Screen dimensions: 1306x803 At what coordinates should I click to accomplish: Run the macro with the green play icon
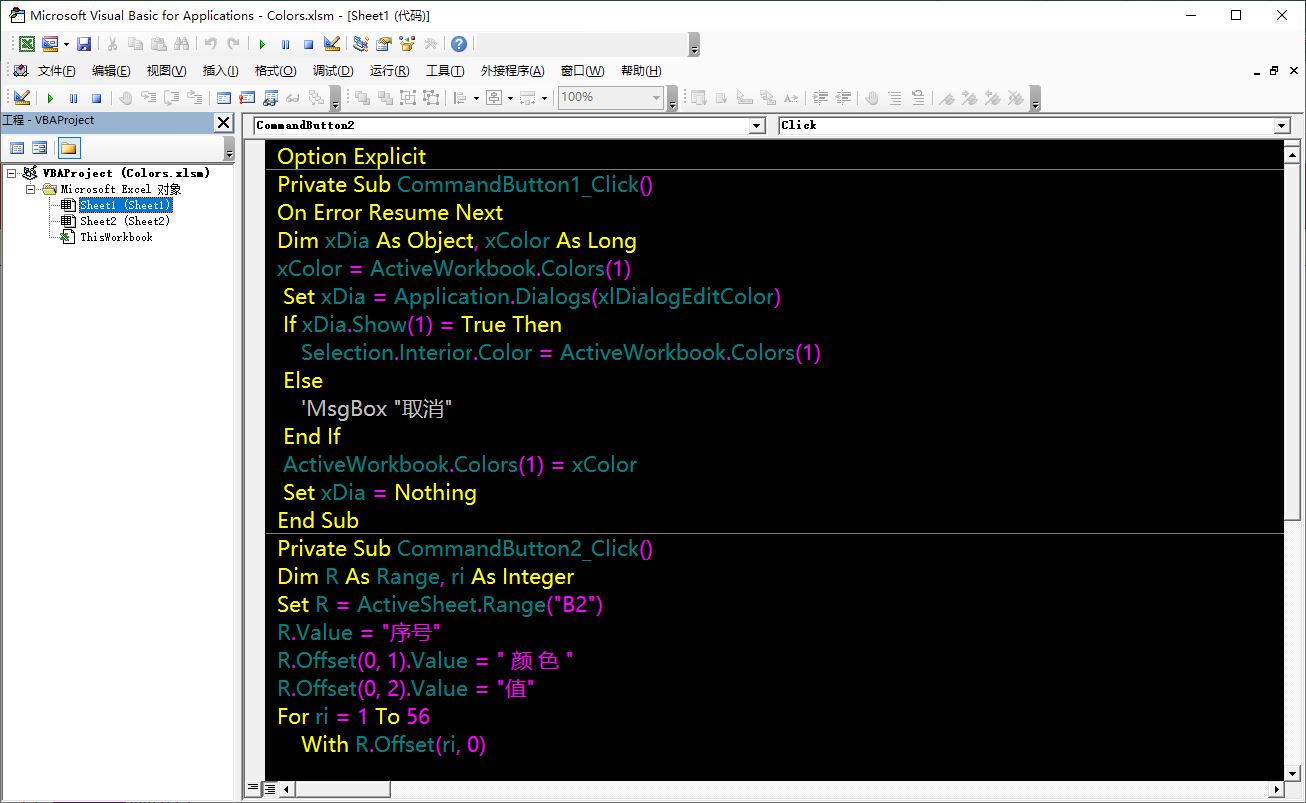click(262, 44)
